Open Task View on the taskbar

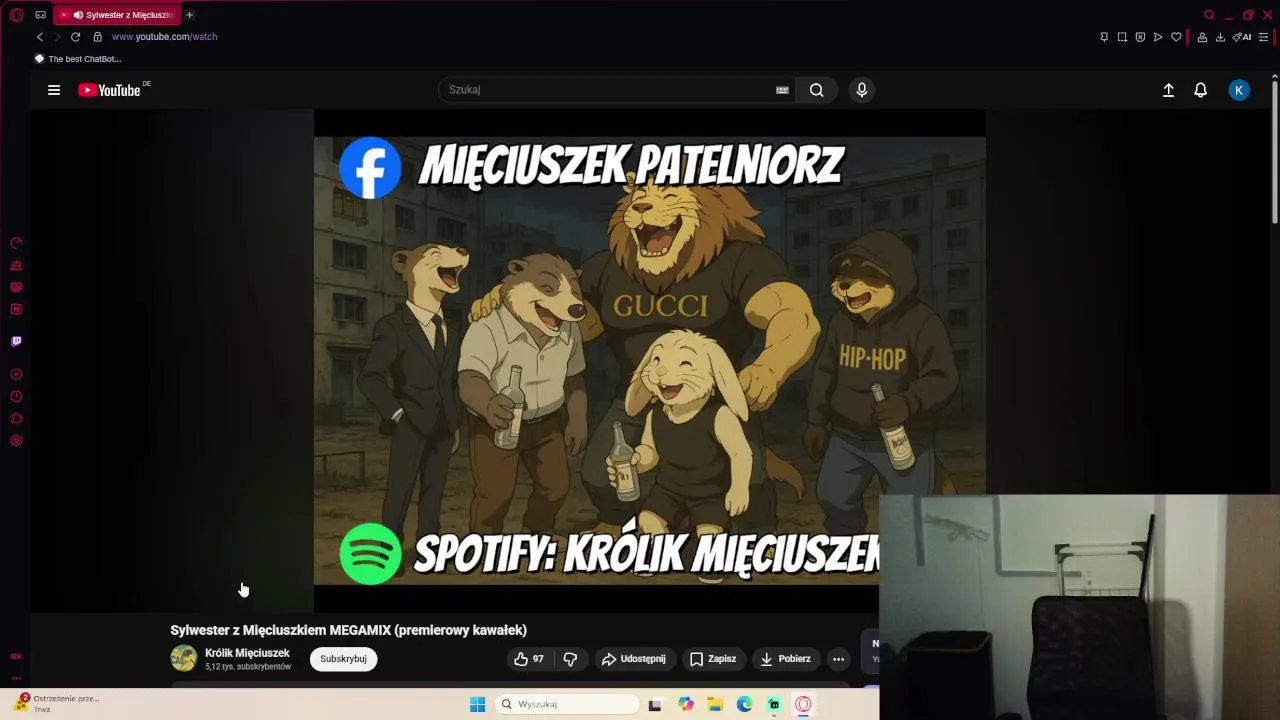pos(655,704)
